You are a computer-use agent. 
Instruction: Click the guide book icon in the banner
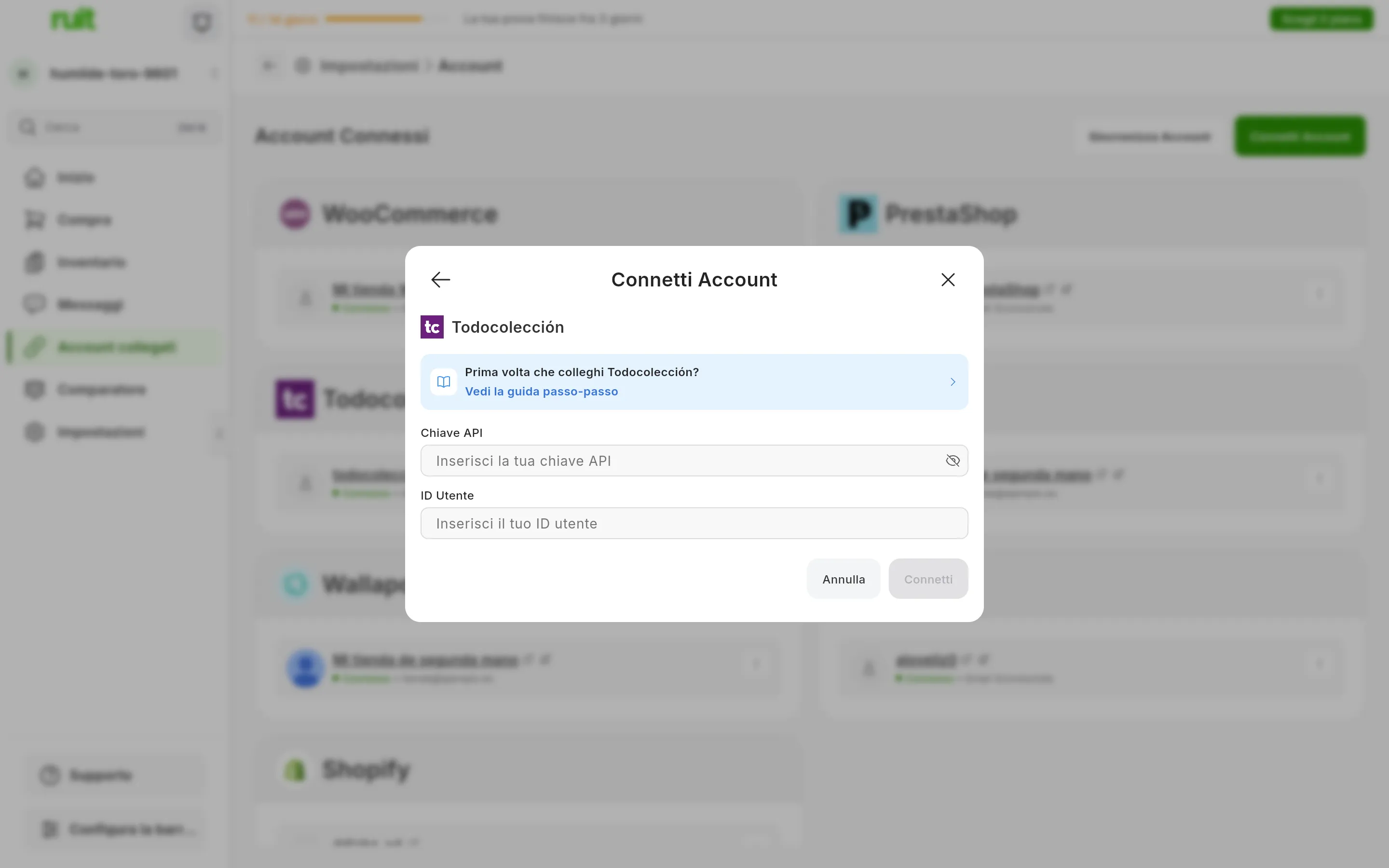[x=443, y=382]
